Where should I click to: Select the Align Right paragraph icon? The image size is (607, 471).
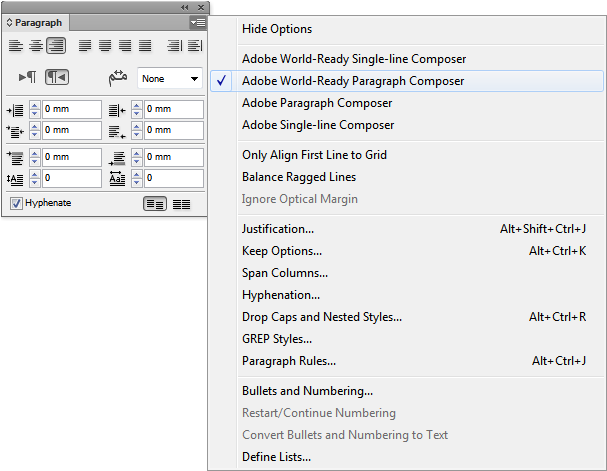(x=56, y=45)
